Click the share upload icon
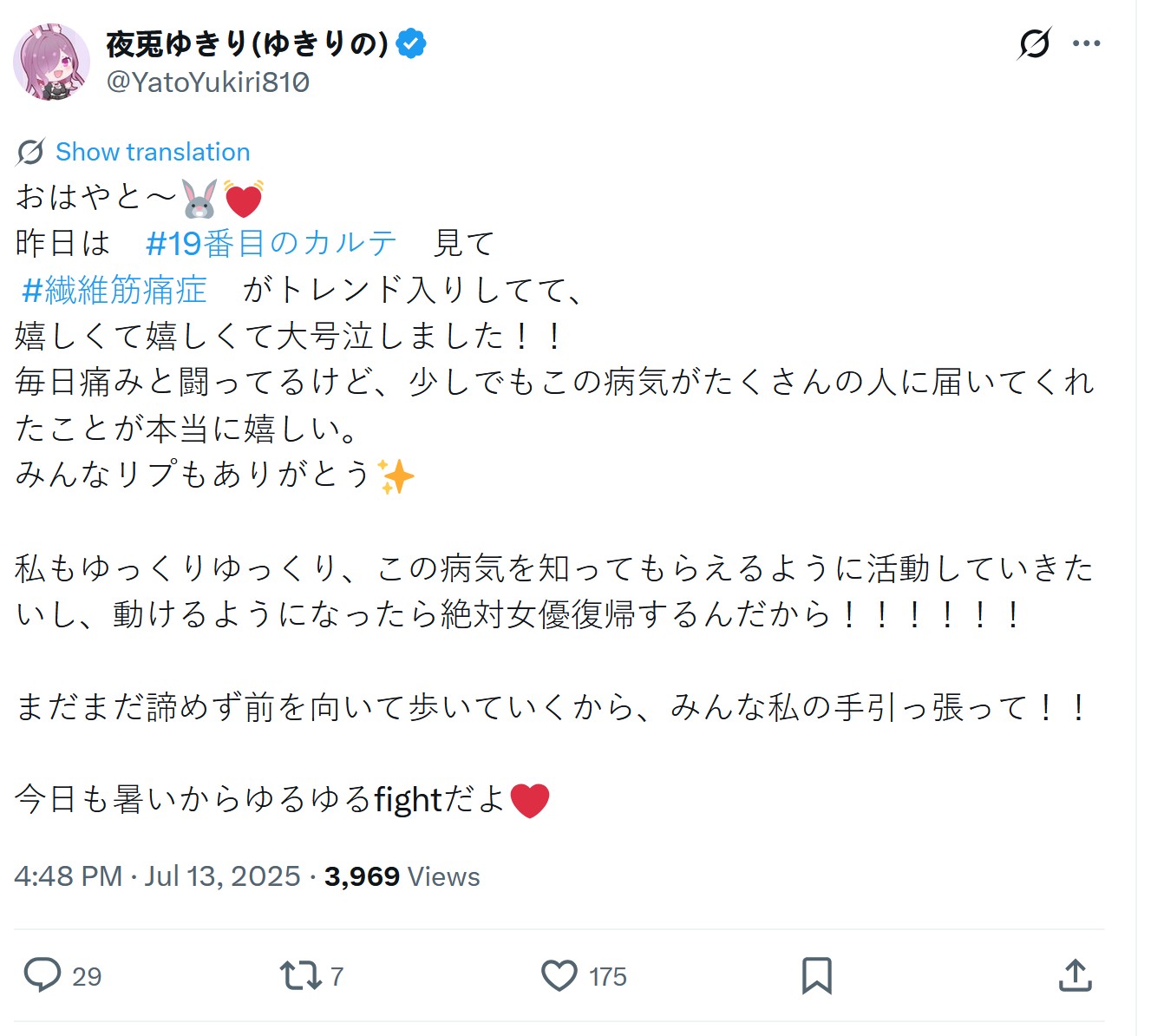The height and width of the screenshot is (1036, 1164). (1075, 975)
